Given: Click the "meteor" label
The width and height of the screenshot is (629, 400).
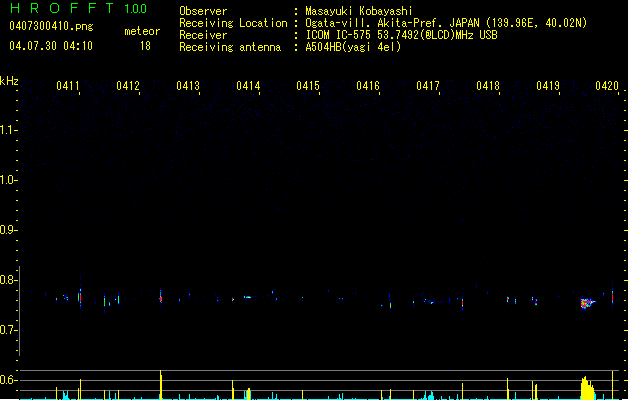Looking at the screenshot, I should (x=142, y=31).
